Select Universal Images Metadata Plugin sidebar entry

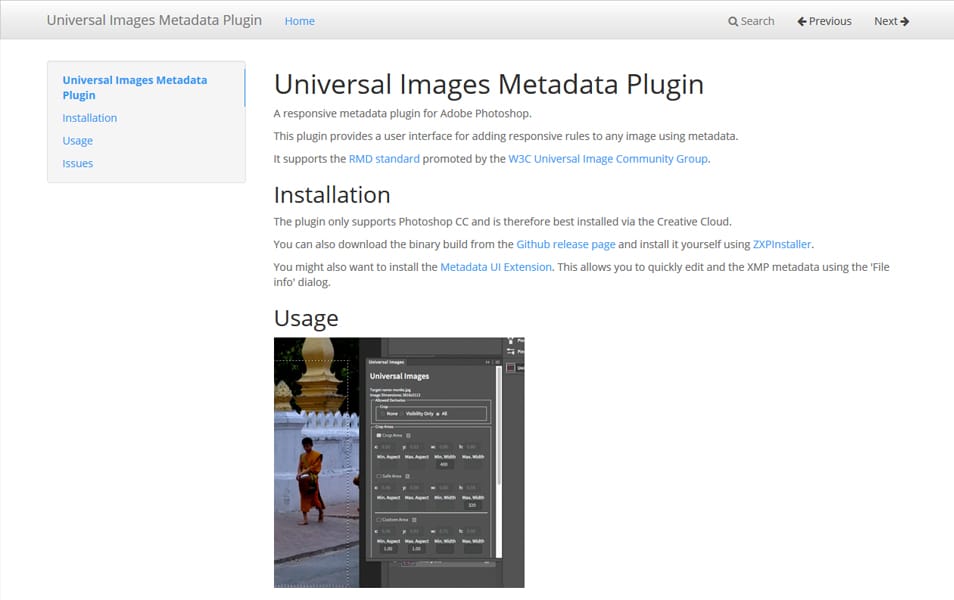(134, 88)
